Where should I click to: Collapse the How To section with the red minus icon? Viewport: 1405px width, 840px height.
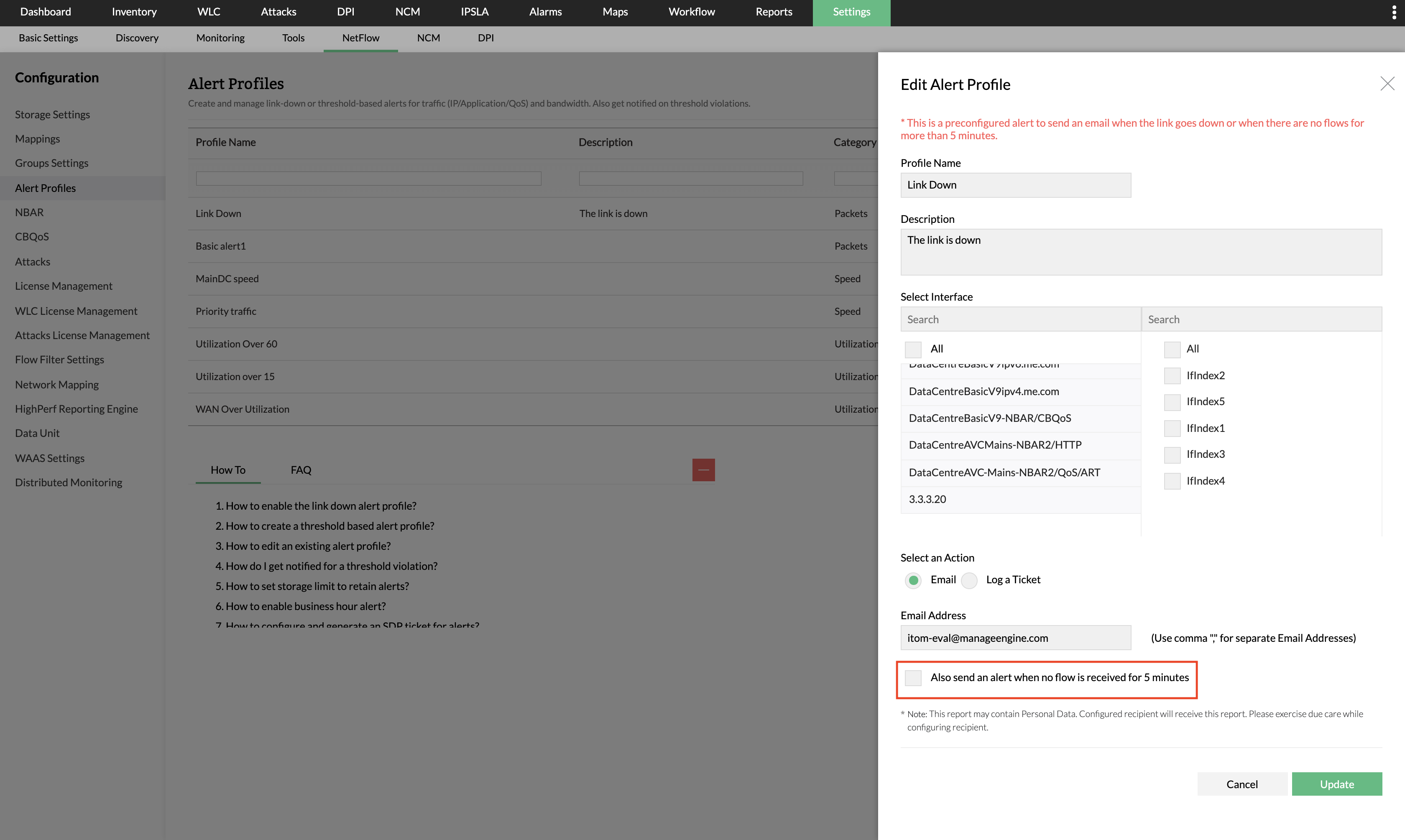(x=703, y=470)
